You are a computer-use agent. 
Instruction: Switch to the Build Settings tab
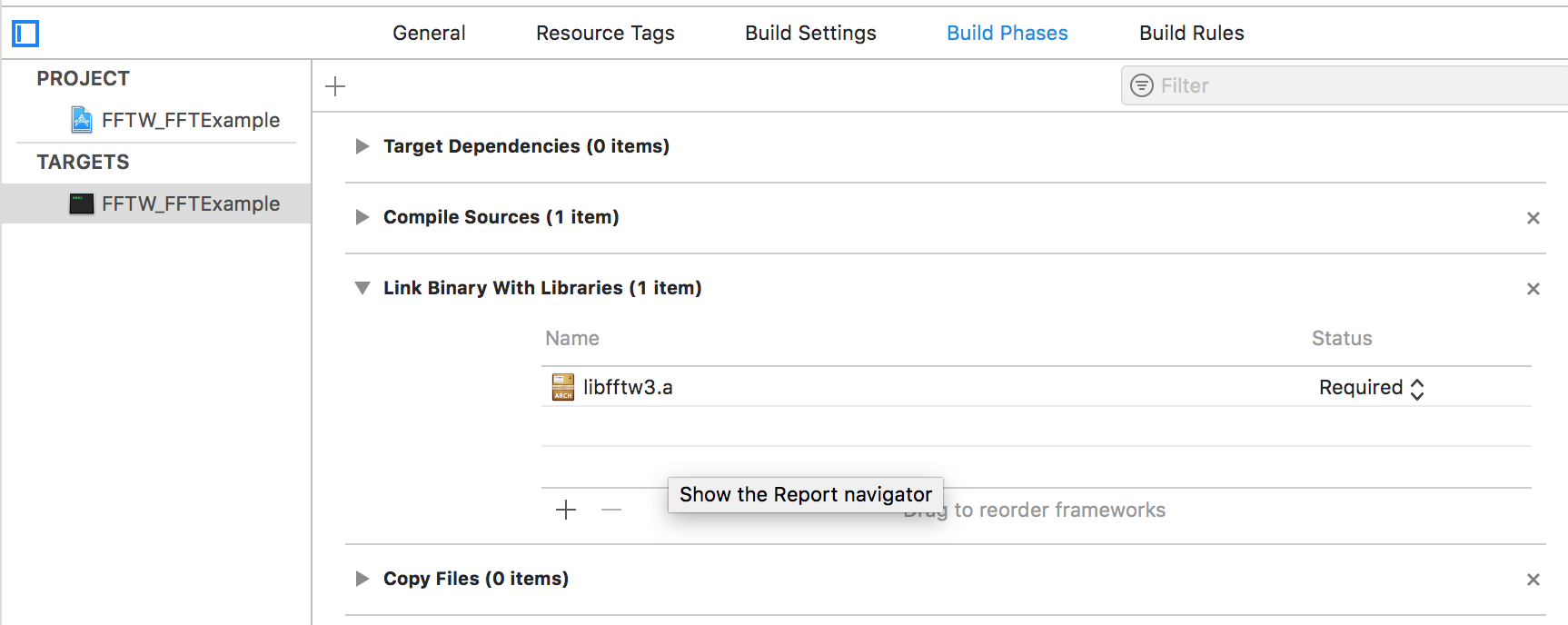810,34
